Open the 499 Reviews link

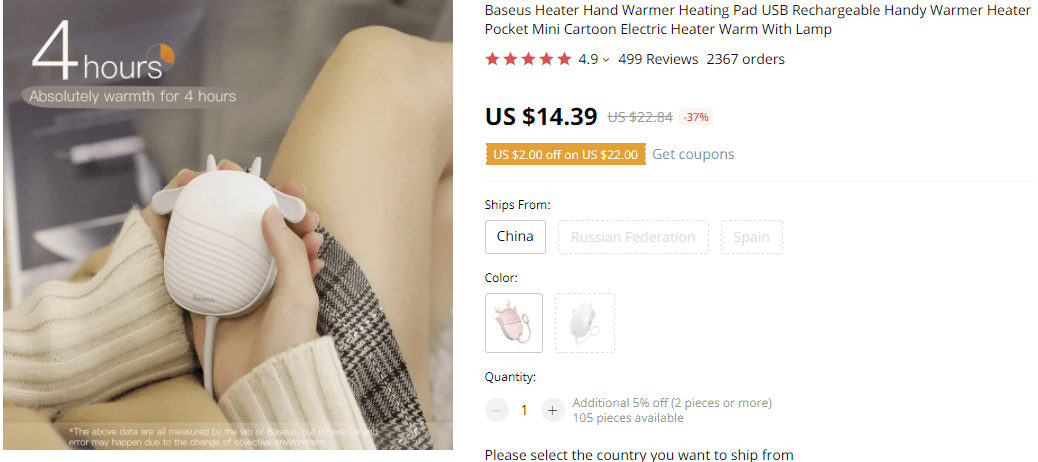[x=658, y=59]
